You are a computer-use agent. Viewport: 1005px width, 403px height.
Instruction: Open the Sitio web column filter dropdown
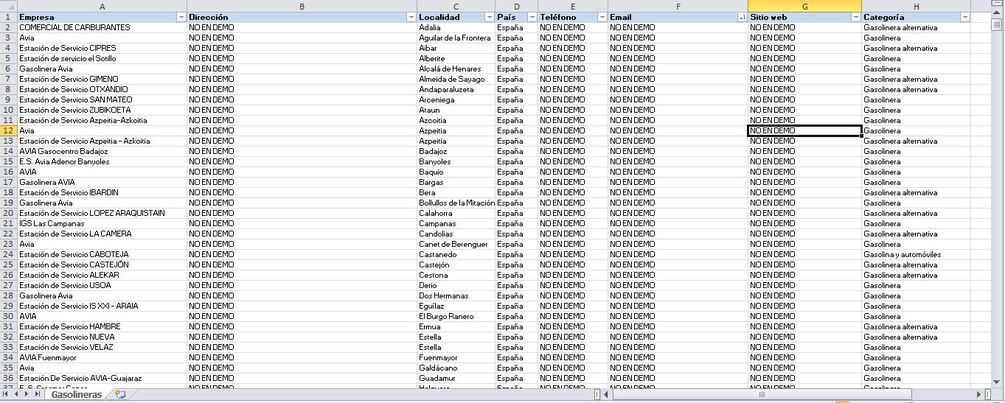(856, 17)
